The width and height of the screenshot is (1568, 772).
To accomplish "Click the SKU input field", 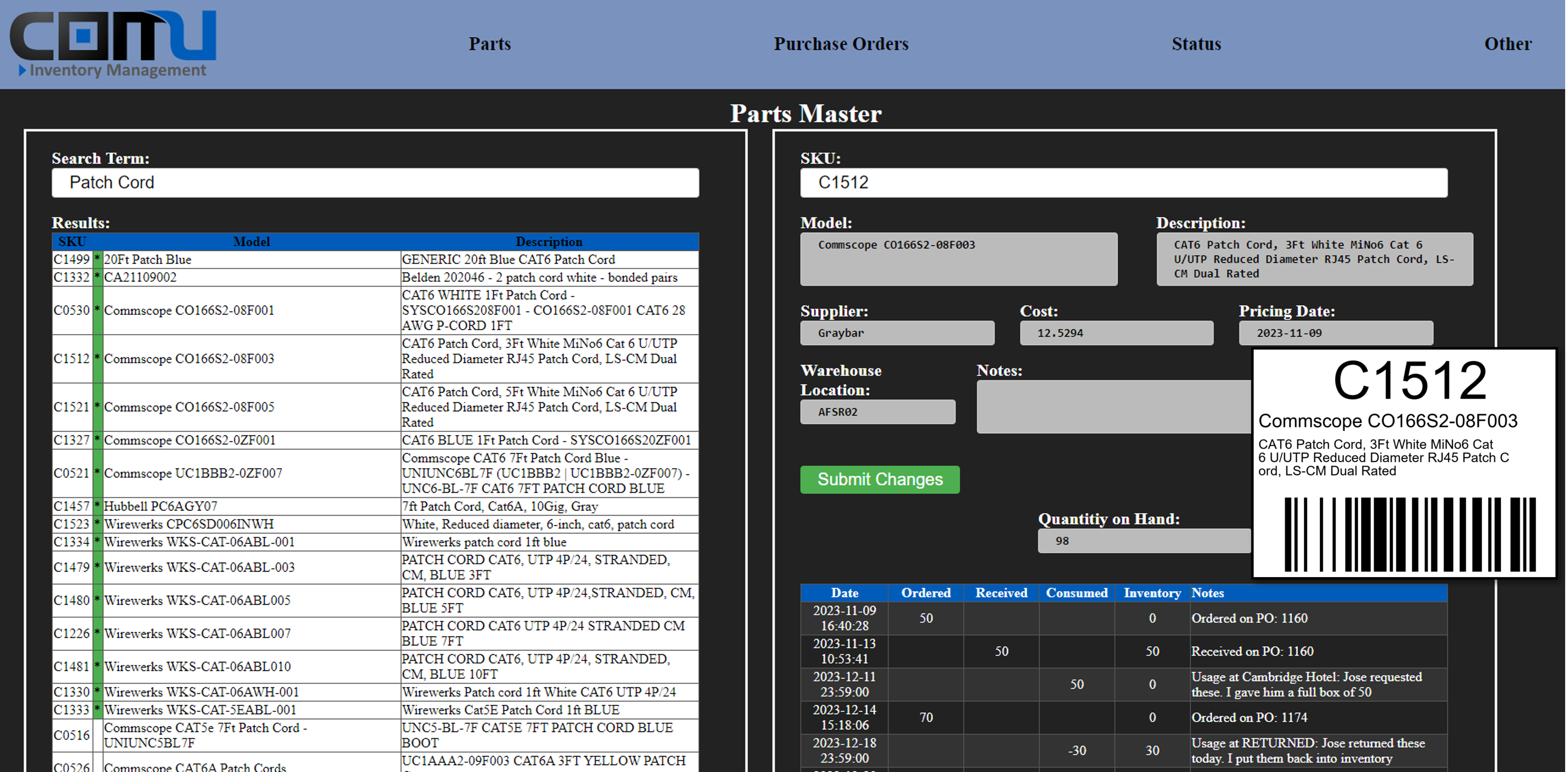I will tap(1124, 183).
